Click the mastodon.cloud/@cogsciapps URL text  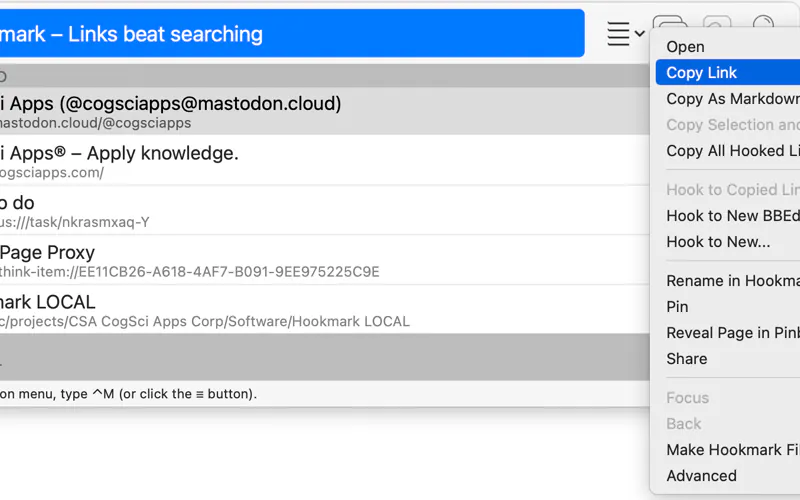pyautogui.click(x=95, y=123)
